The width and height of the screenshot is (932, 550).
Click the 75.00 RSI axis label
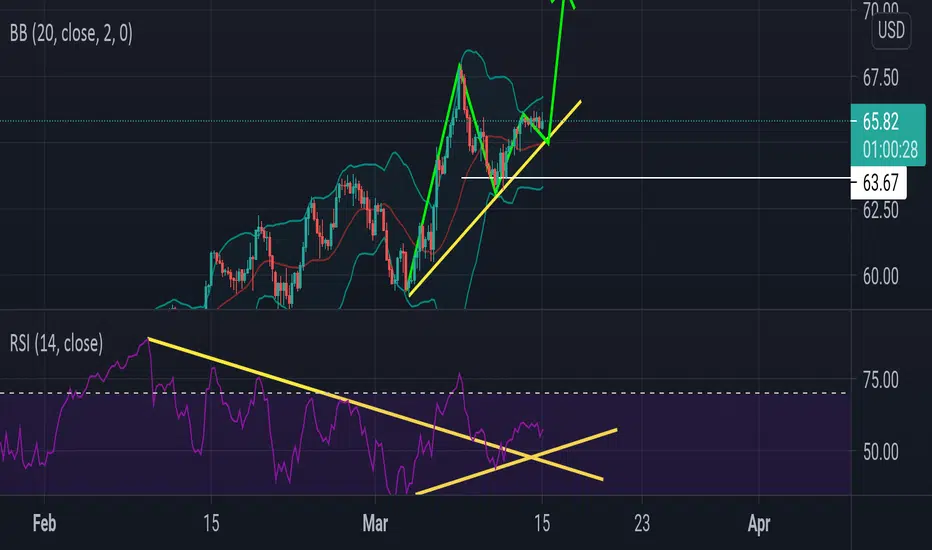pyautogui.click(x=880, y=379)
